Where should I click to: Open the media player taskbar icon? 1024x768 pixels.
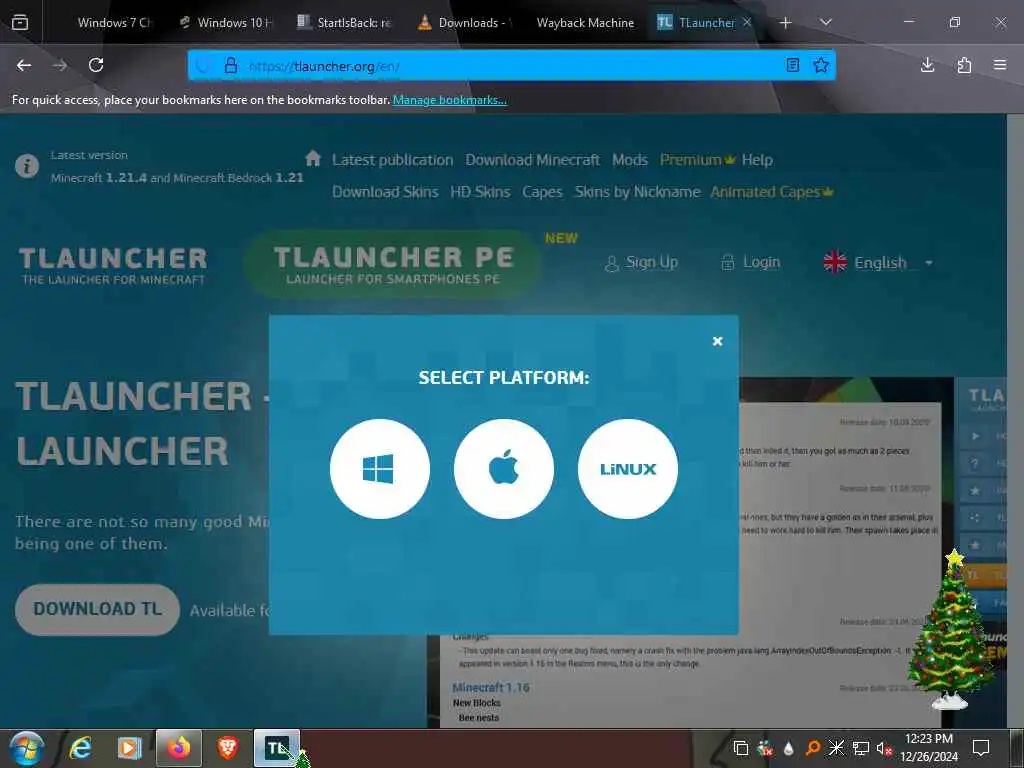tap(129, 748)
